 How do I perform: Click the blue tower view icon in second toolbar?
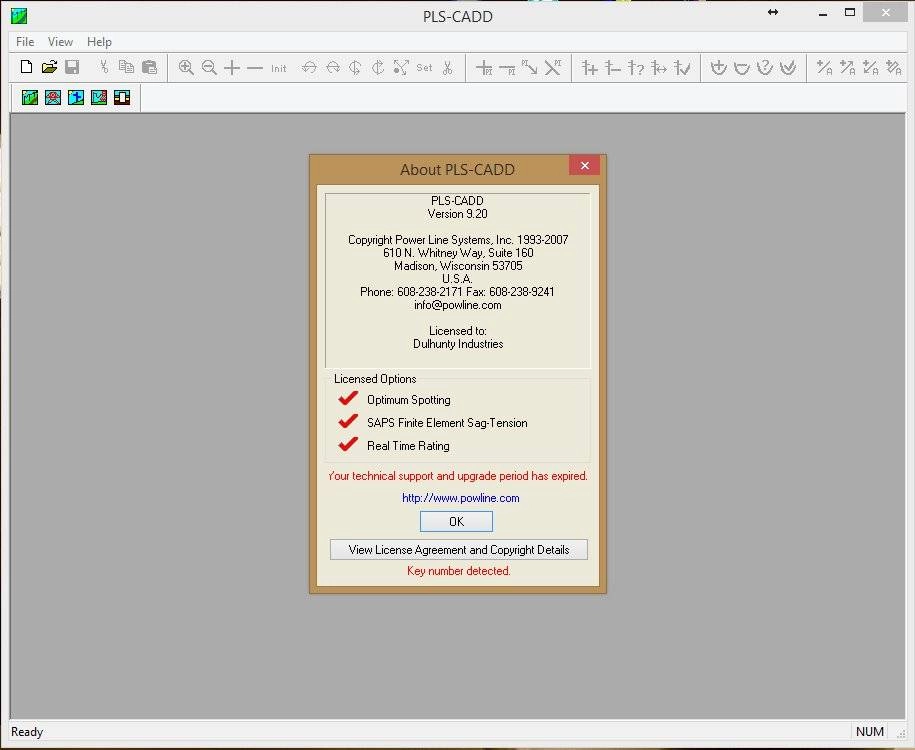76,97
